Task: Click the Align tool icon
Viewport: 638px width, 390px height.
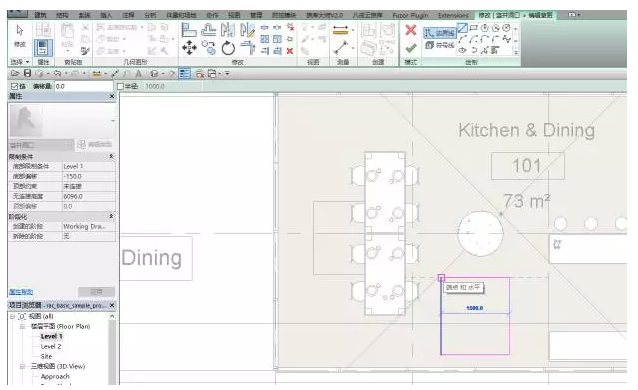Action: pyautogui.click(x=188, y=30)
